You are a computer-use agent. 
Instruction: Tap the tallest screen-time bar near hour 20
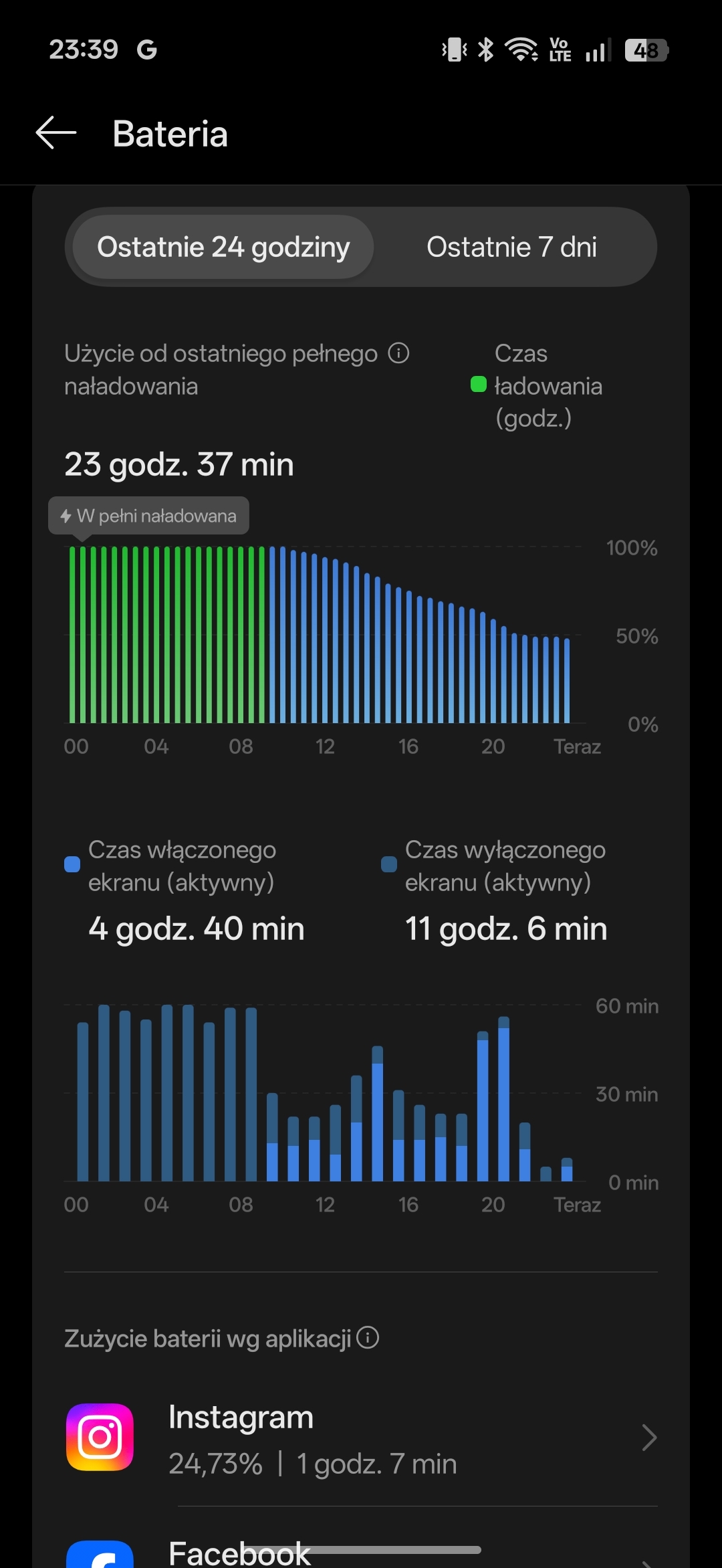click(504, 1100)
